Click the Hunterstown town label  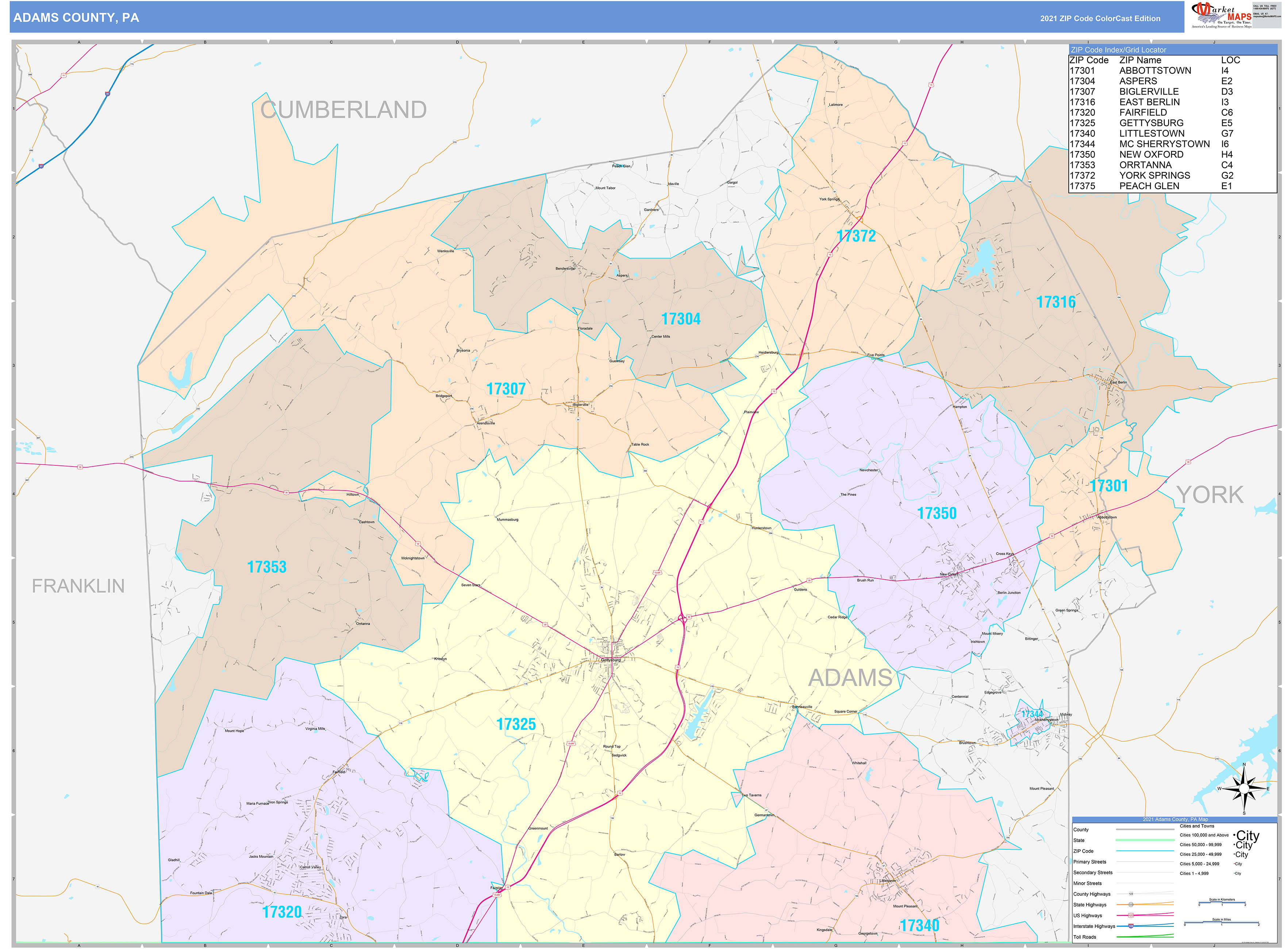761,528
